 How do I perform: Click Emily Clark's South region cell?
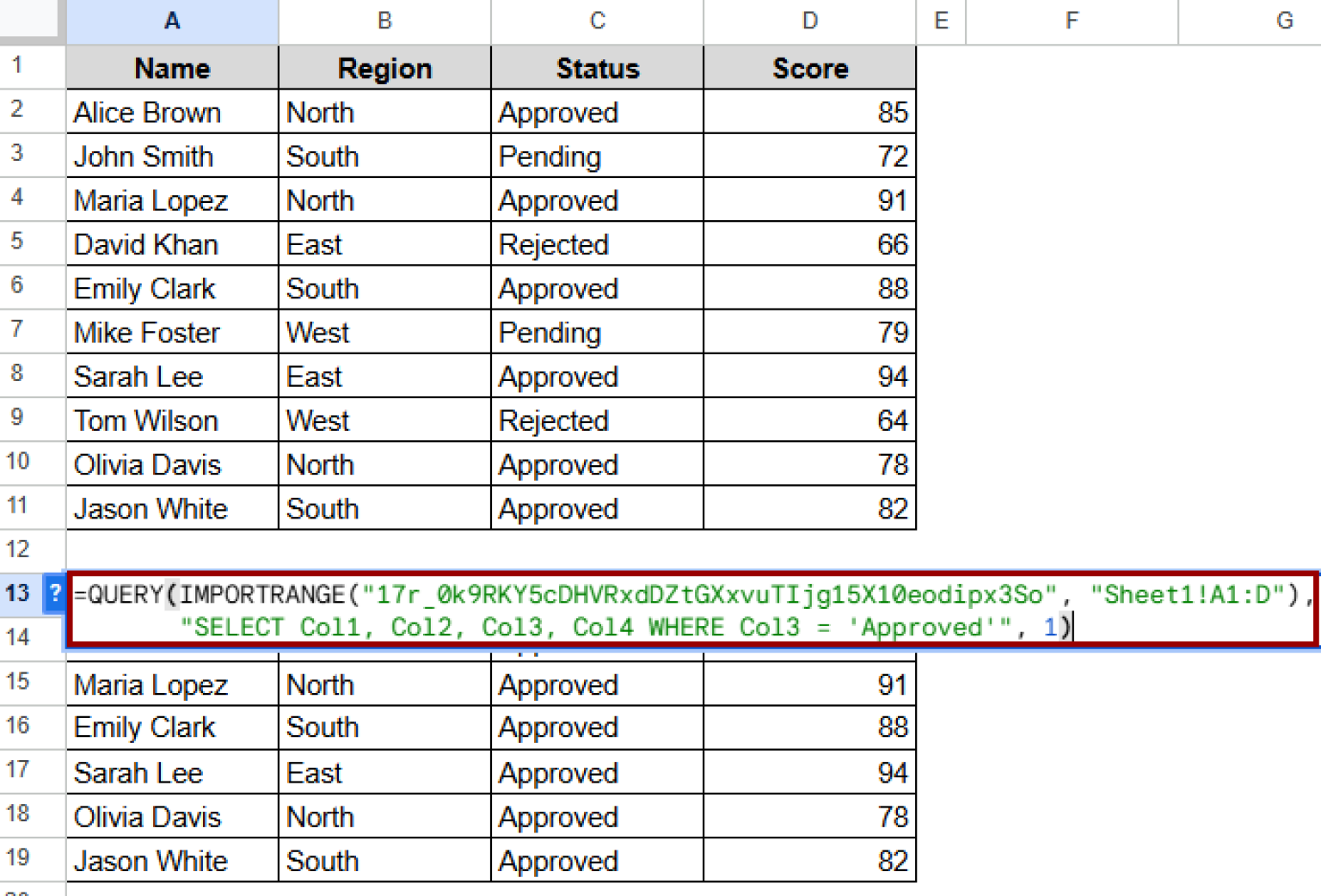click(x=384, y=288)
